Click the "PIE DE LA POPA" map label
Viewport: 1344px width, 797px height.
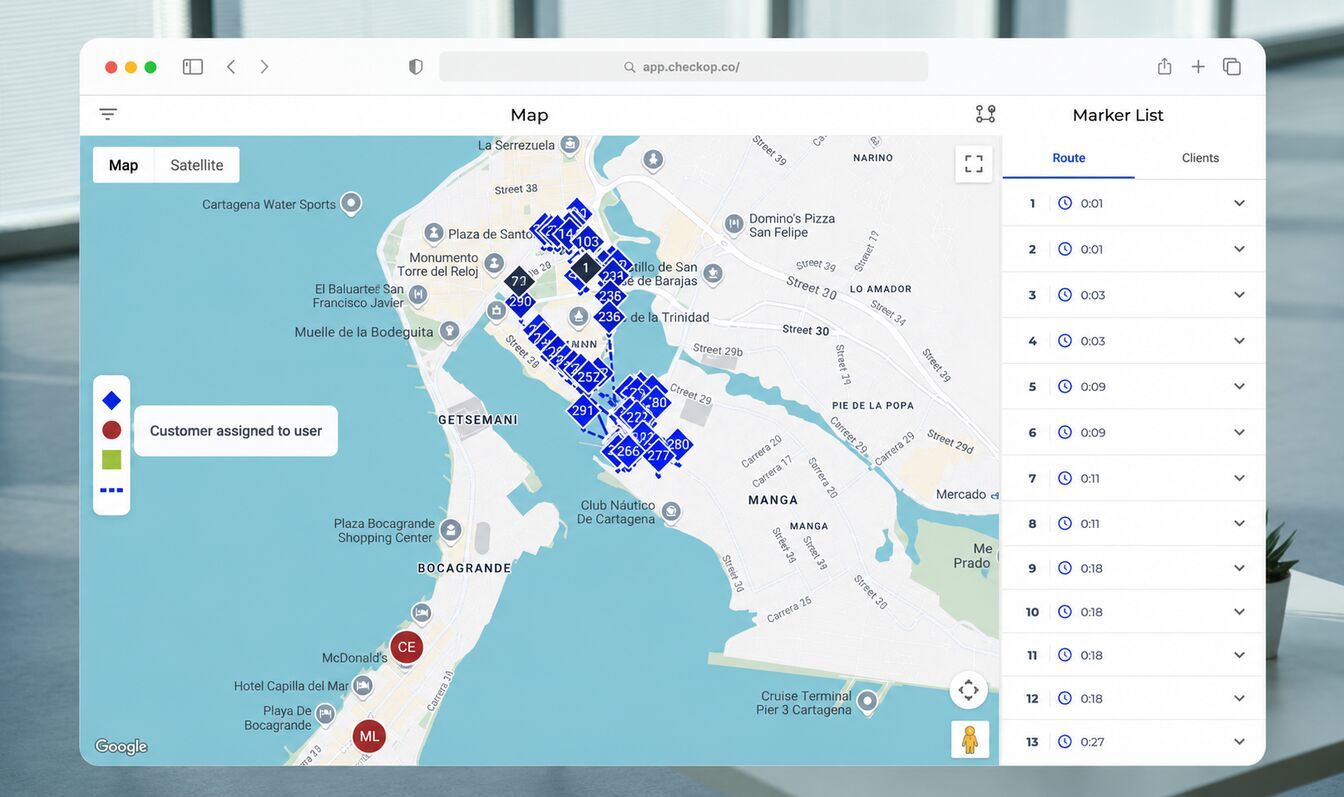pyautogui.click(x=873, y=405)
